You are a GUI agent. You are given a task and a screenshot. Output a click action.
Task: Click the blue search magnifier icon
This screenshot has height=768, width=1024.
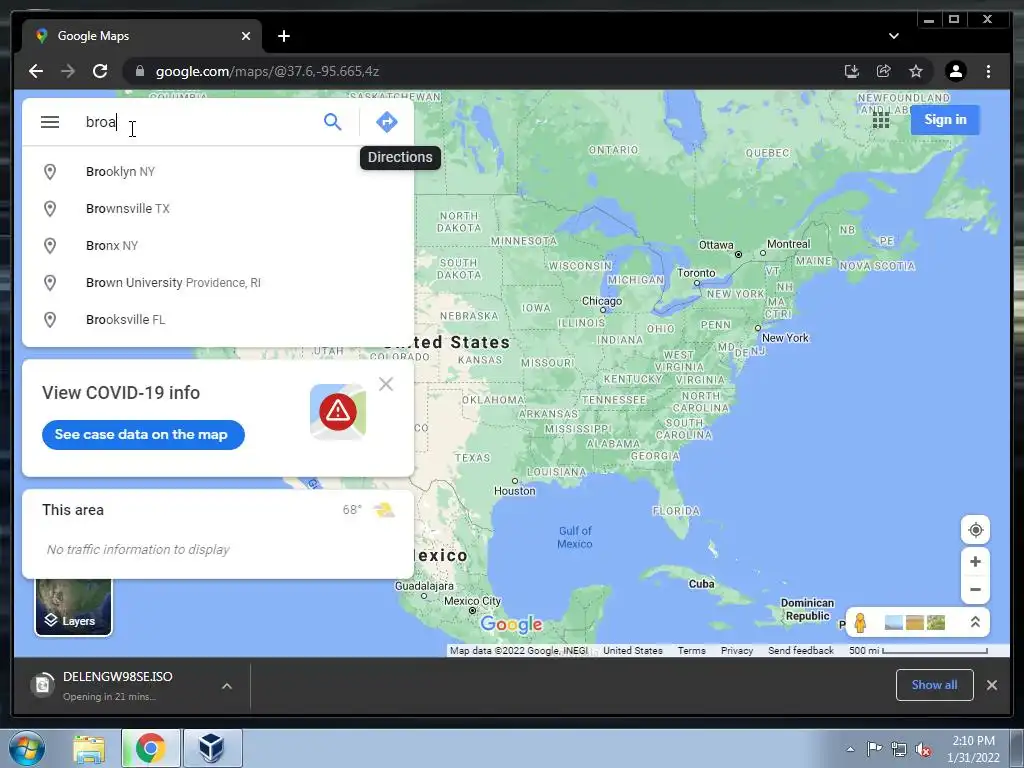(332, 121)
